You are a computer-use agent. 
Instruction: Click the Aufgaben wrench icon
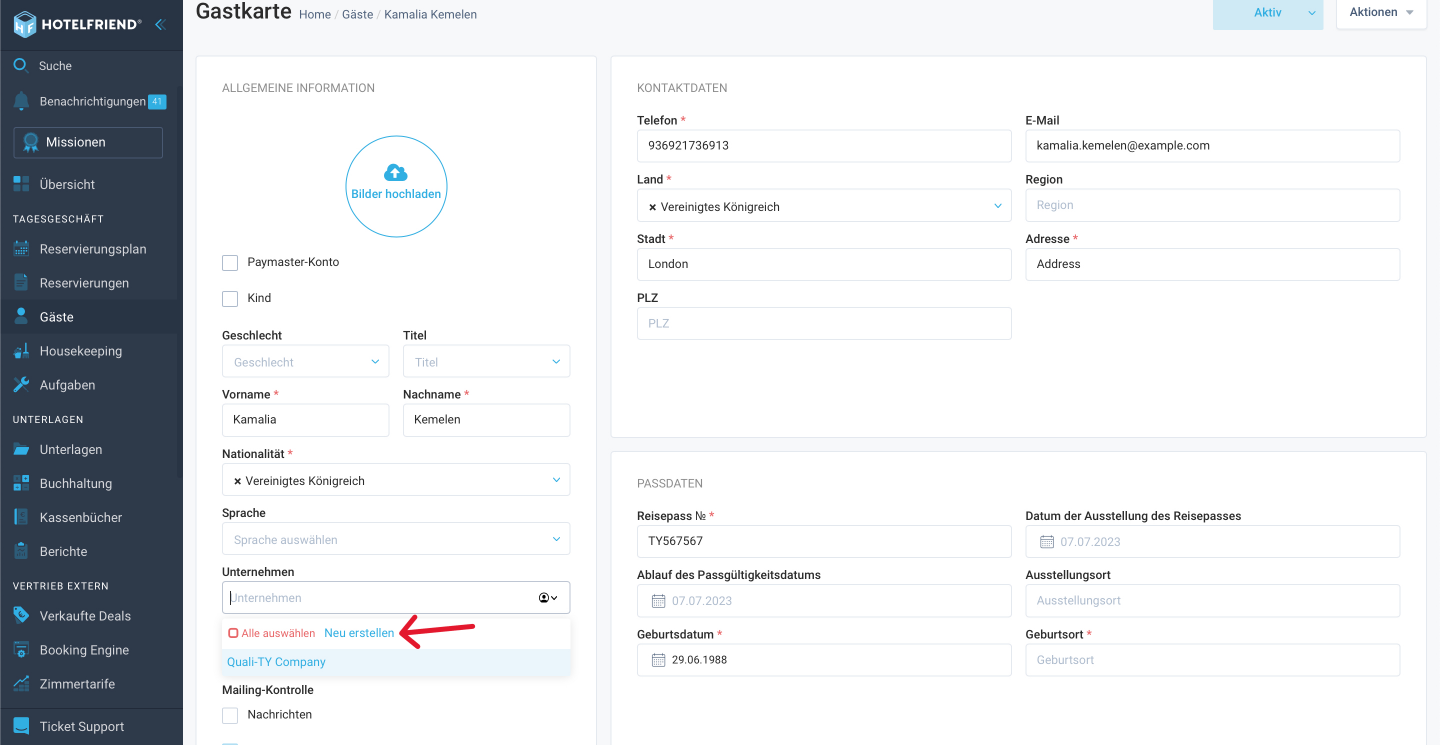click(21, 385)
